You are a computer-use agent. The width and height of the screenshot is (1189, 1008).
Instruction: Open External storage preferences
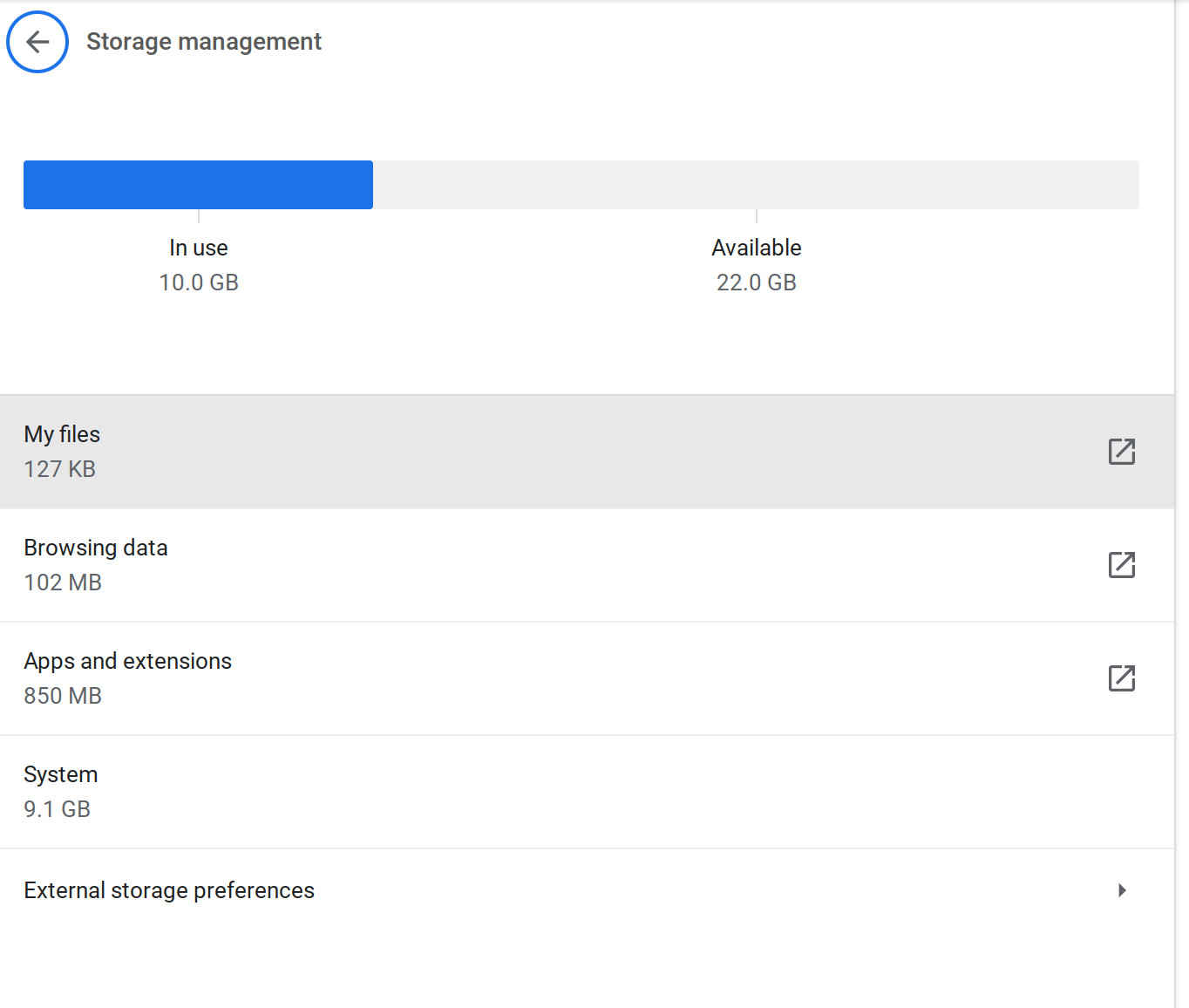(x=587, y=890)
